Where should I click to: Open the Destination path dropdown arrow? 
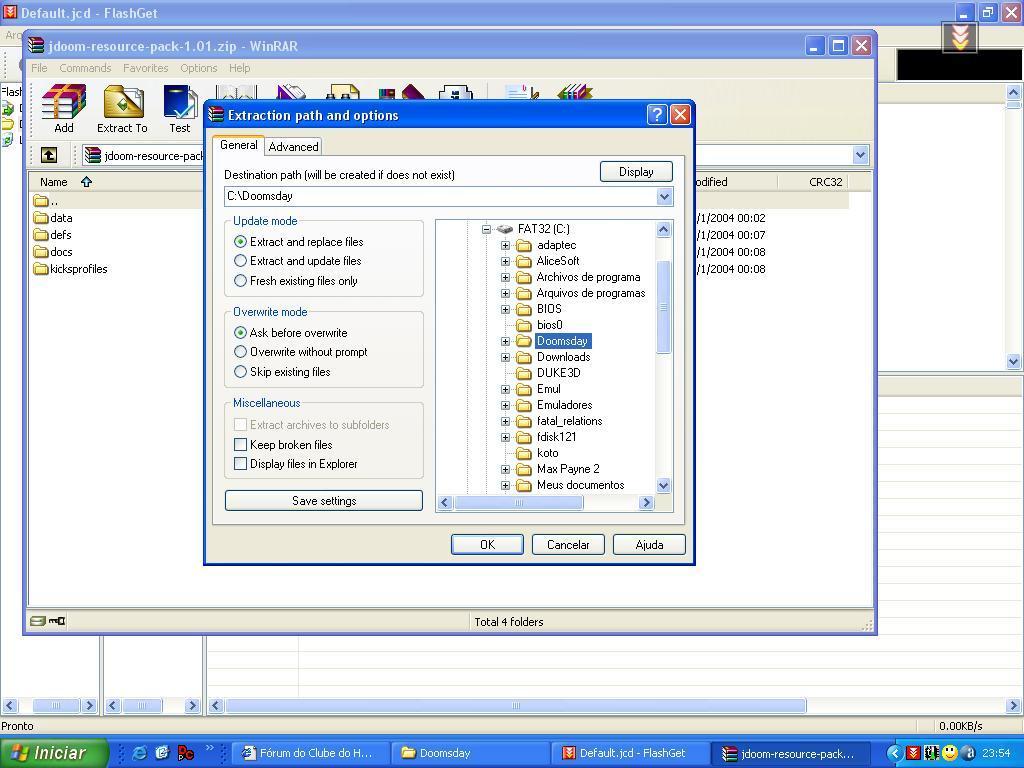tap(664, 197)
